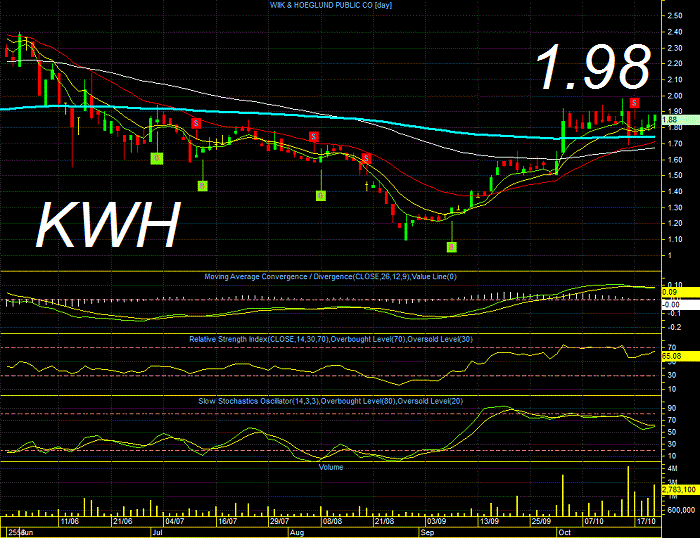Image resolution: width=700 pixels, height=538 pixels.
Task: Click the 1.10 price axis label
Action: [675, 239]
